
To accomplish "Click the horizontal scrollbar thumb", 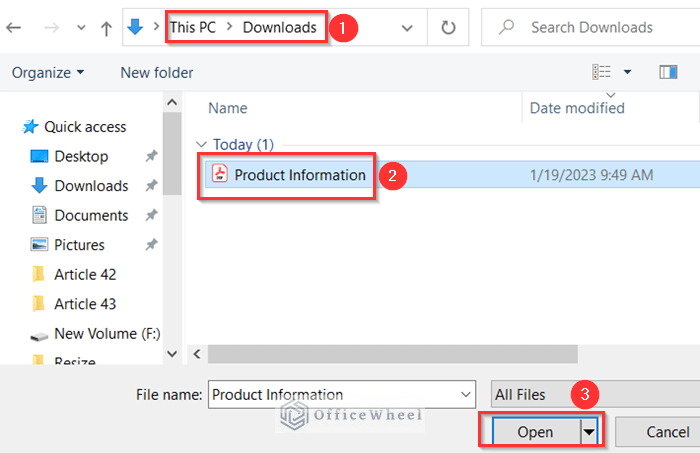I will tap(392, 354).
